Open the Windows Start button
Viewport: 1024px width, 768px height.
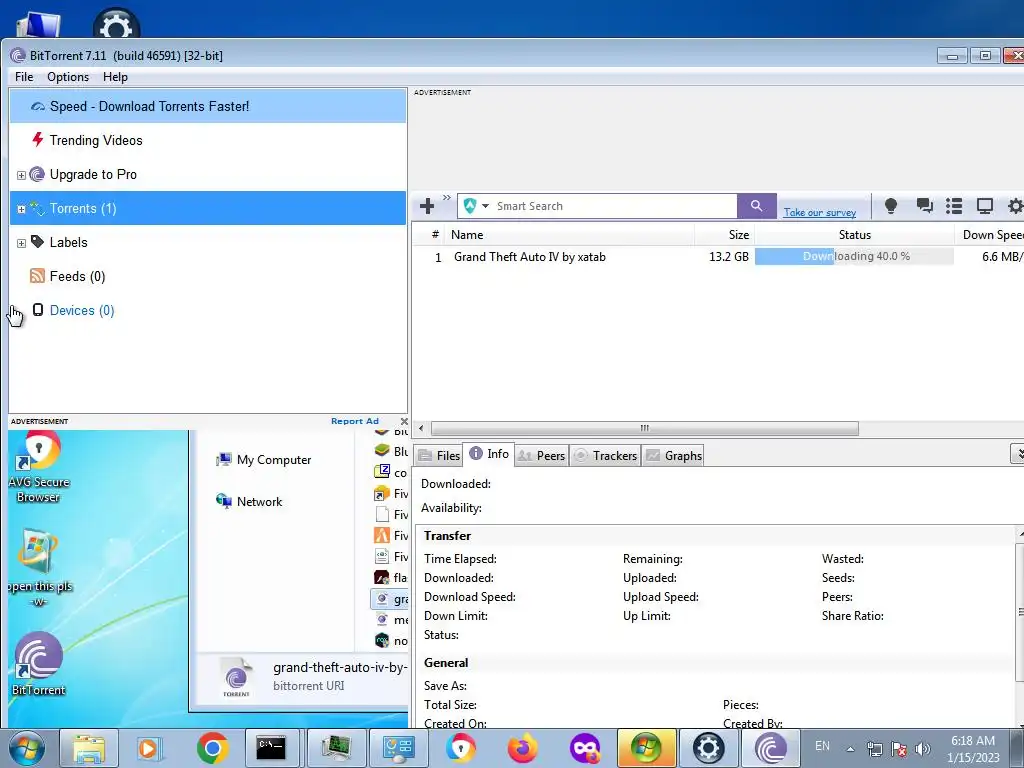tap(27, 748)
